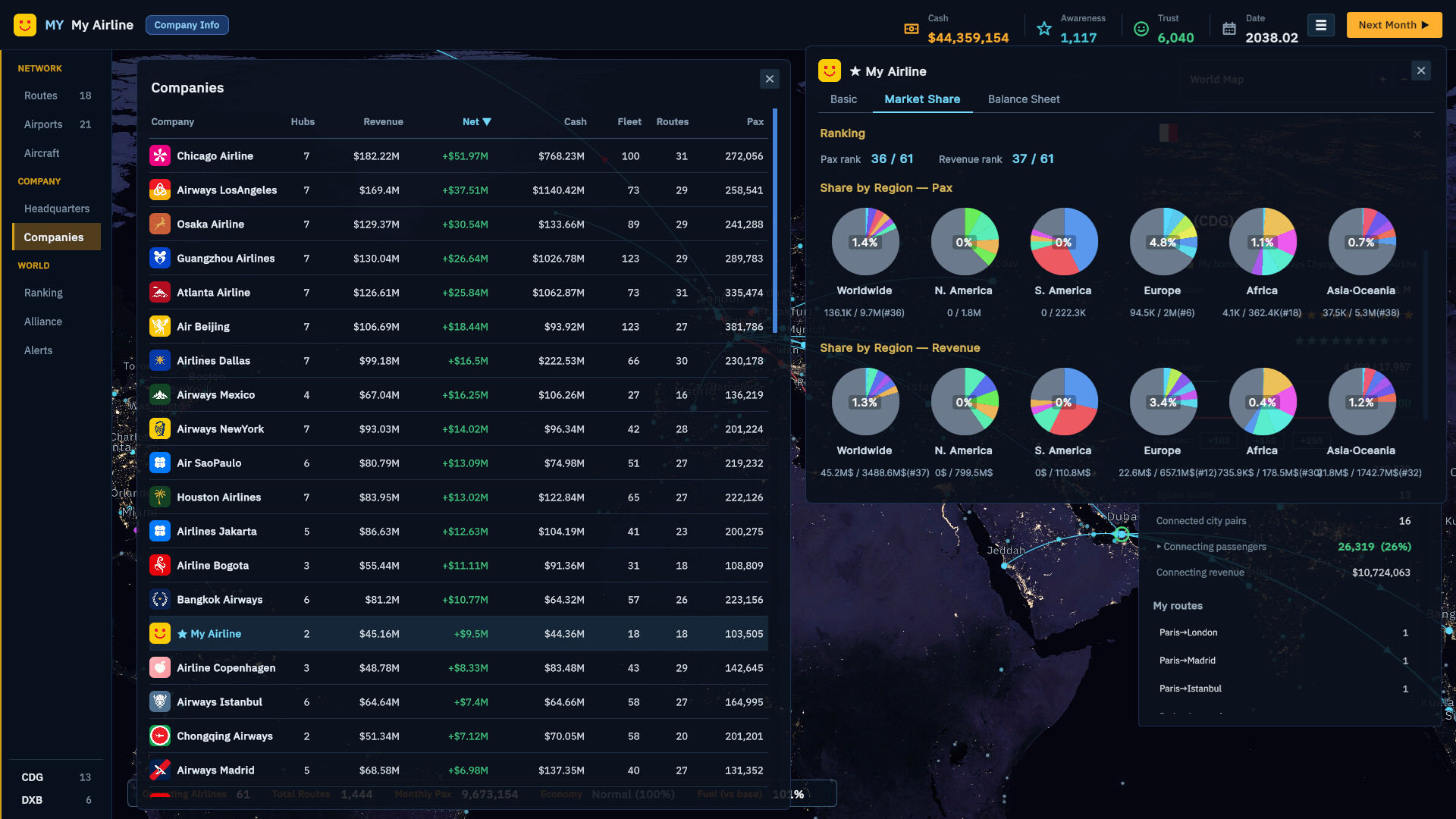Click the Awareness star icon
1456x819 pixels.
[1044, 29]
